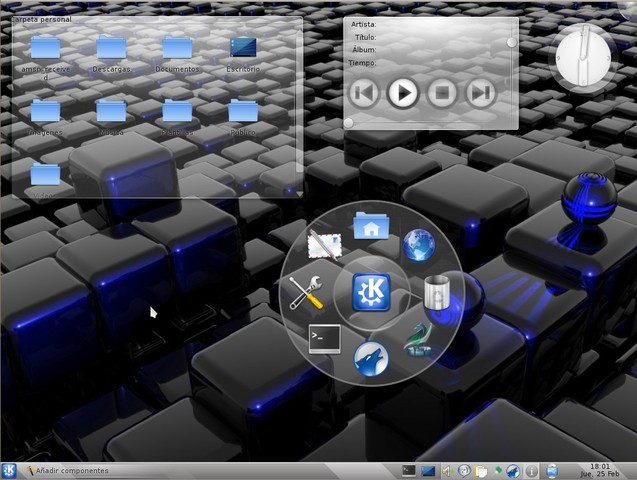Click the analog clock widget
This screenshot has width=637, height=480.
[583, 58]
